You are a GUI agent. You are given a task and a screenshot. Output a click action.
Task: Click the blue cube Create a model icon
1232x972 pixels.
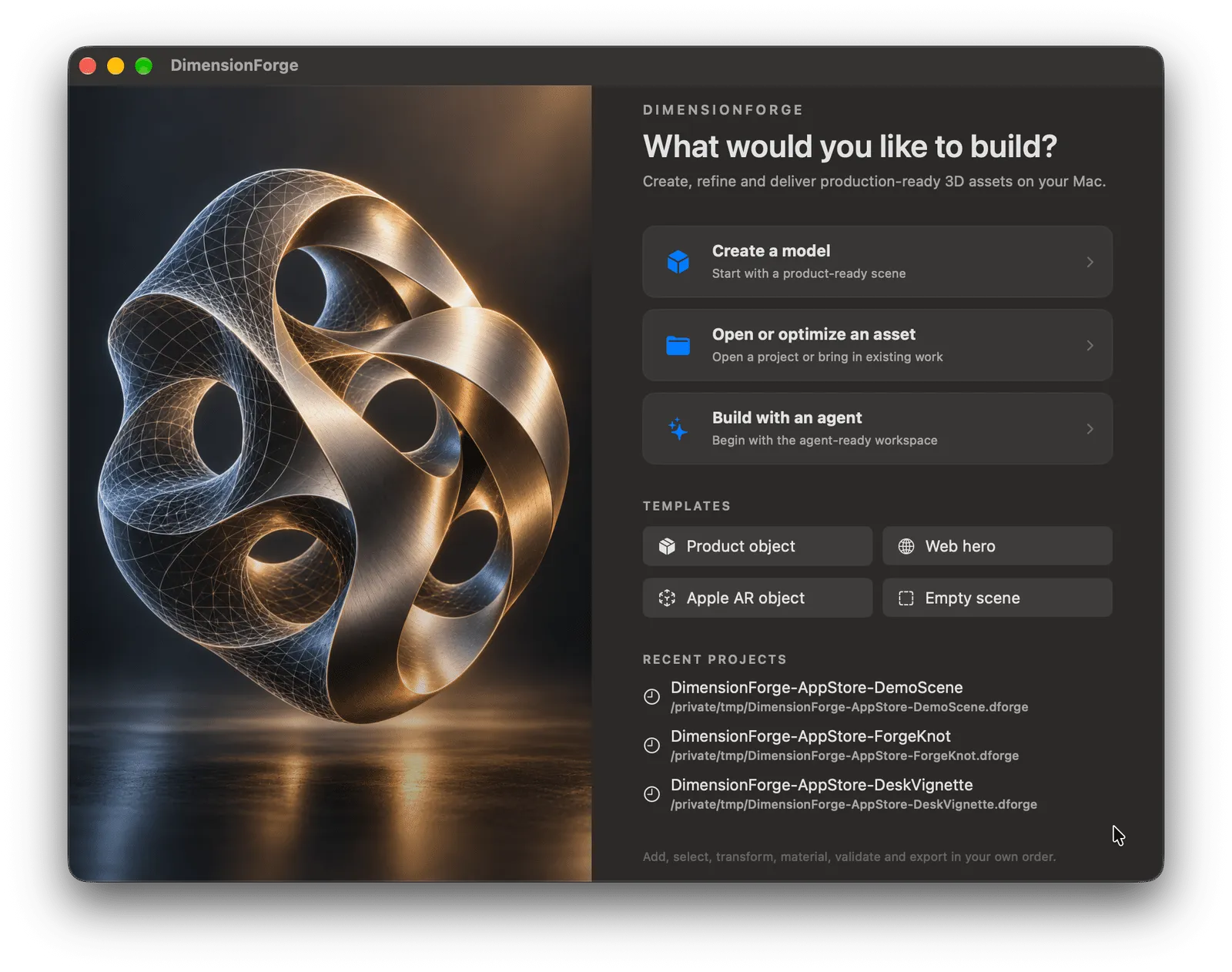point(678,262)
